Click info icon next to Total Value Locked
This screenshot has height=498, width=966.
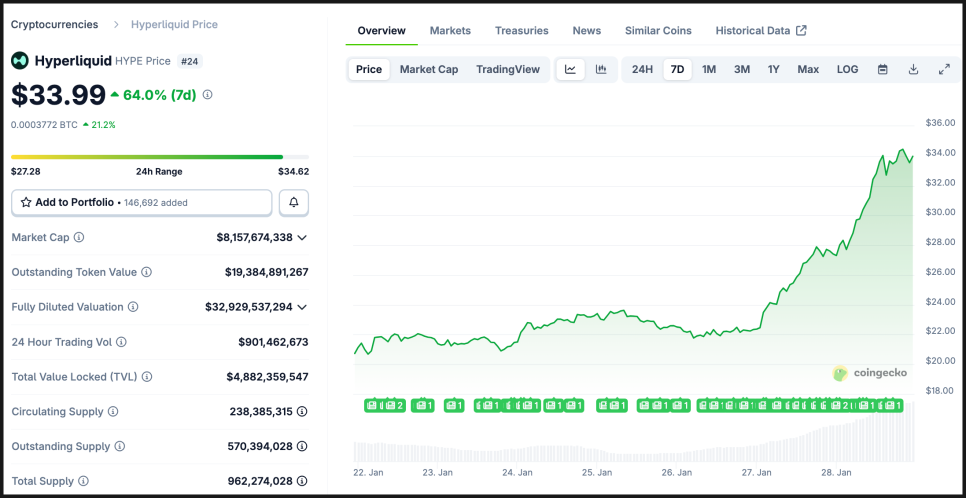[147, 377]
